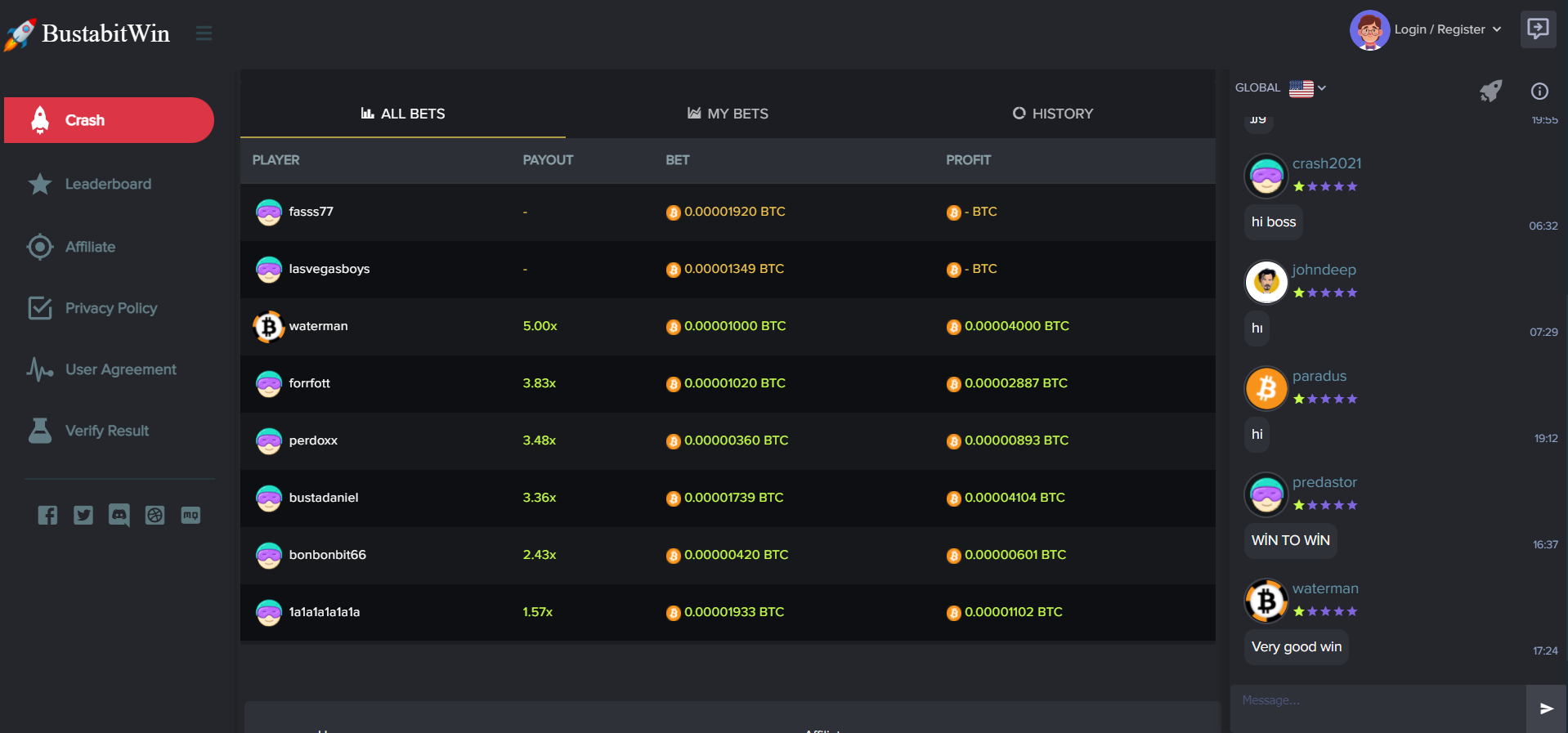Click waterman's avatar in chat
1568x733 pixels.
(x=1266, y=601)
